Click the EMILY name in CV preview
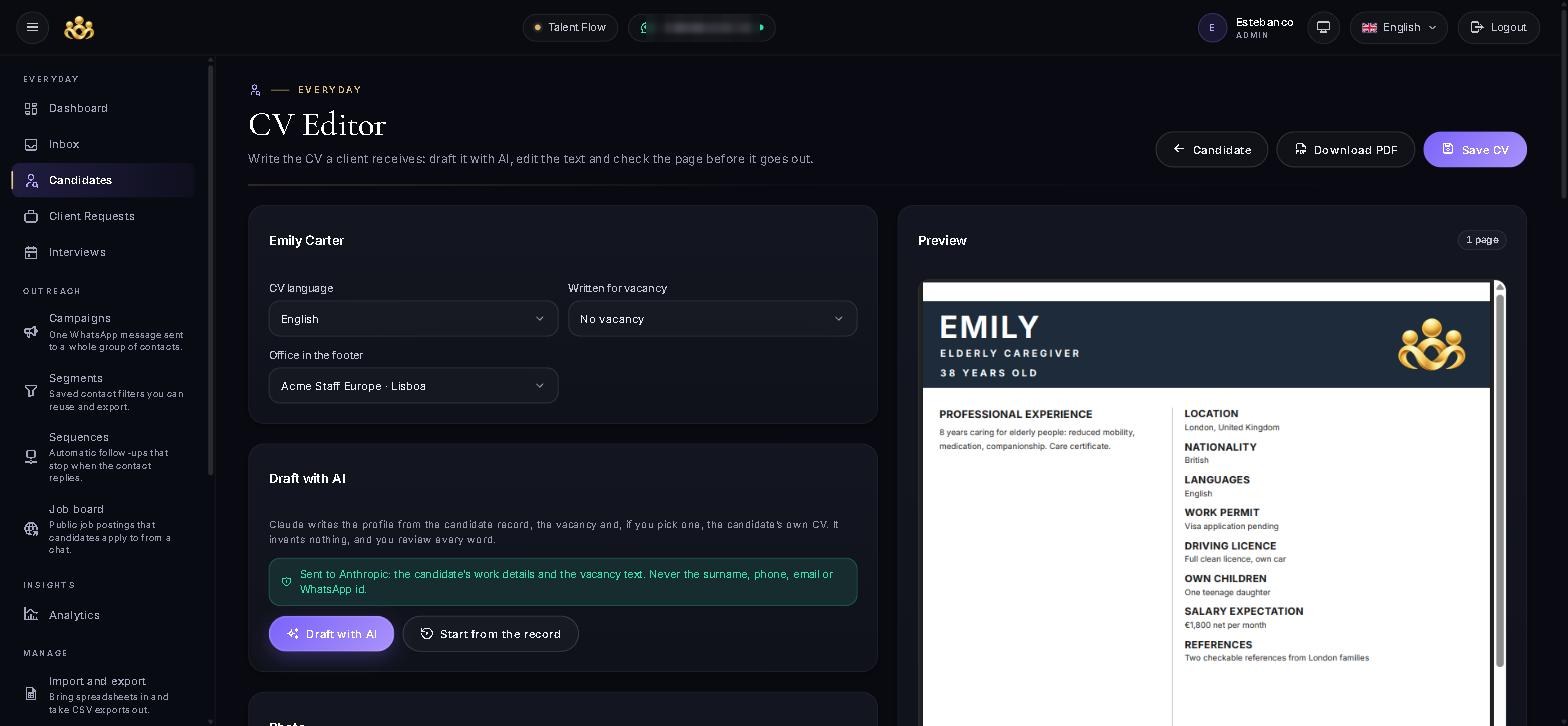 click(989, 327)
